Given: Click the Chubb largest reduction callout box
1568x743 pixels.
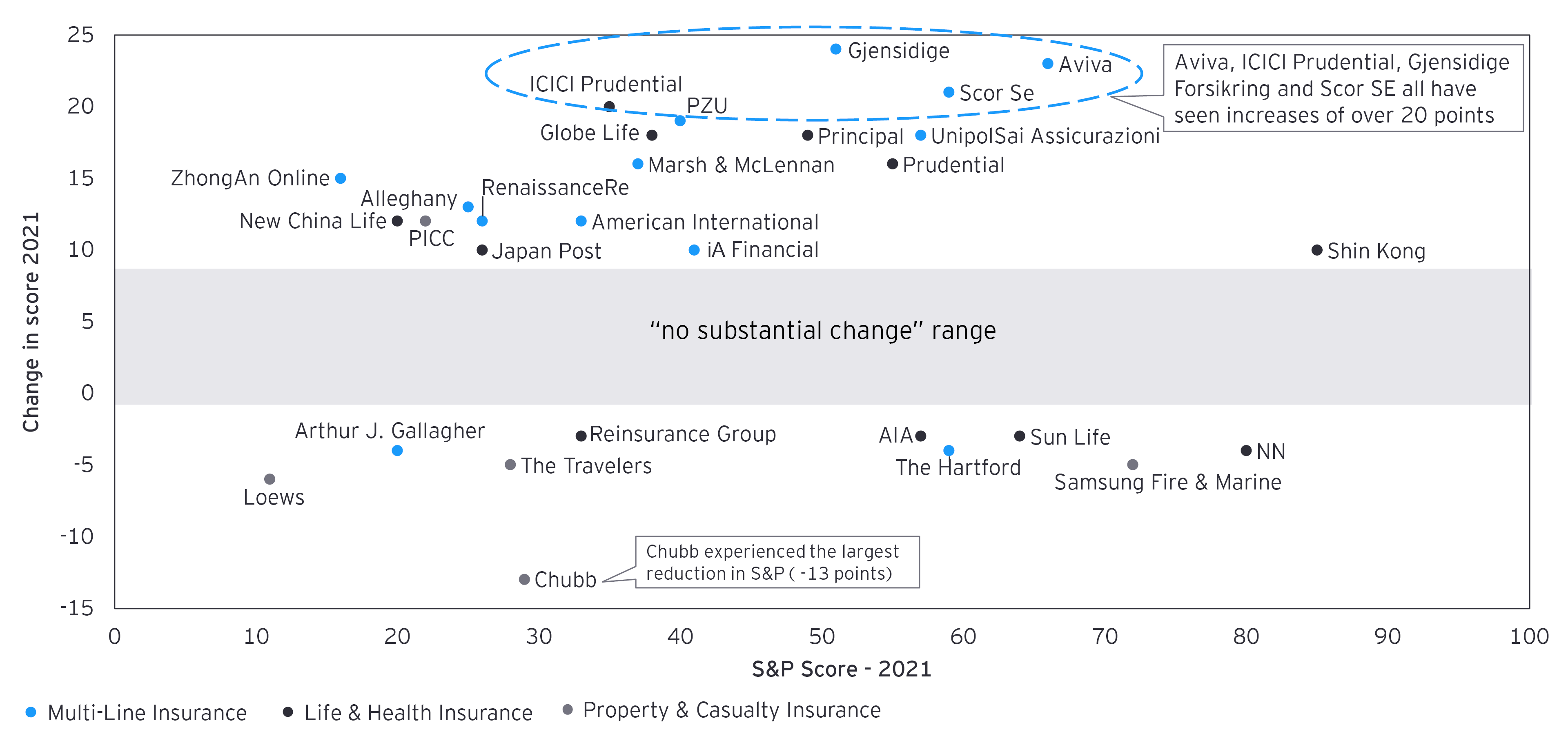Looking at the screenshot, I should [777, 562].
